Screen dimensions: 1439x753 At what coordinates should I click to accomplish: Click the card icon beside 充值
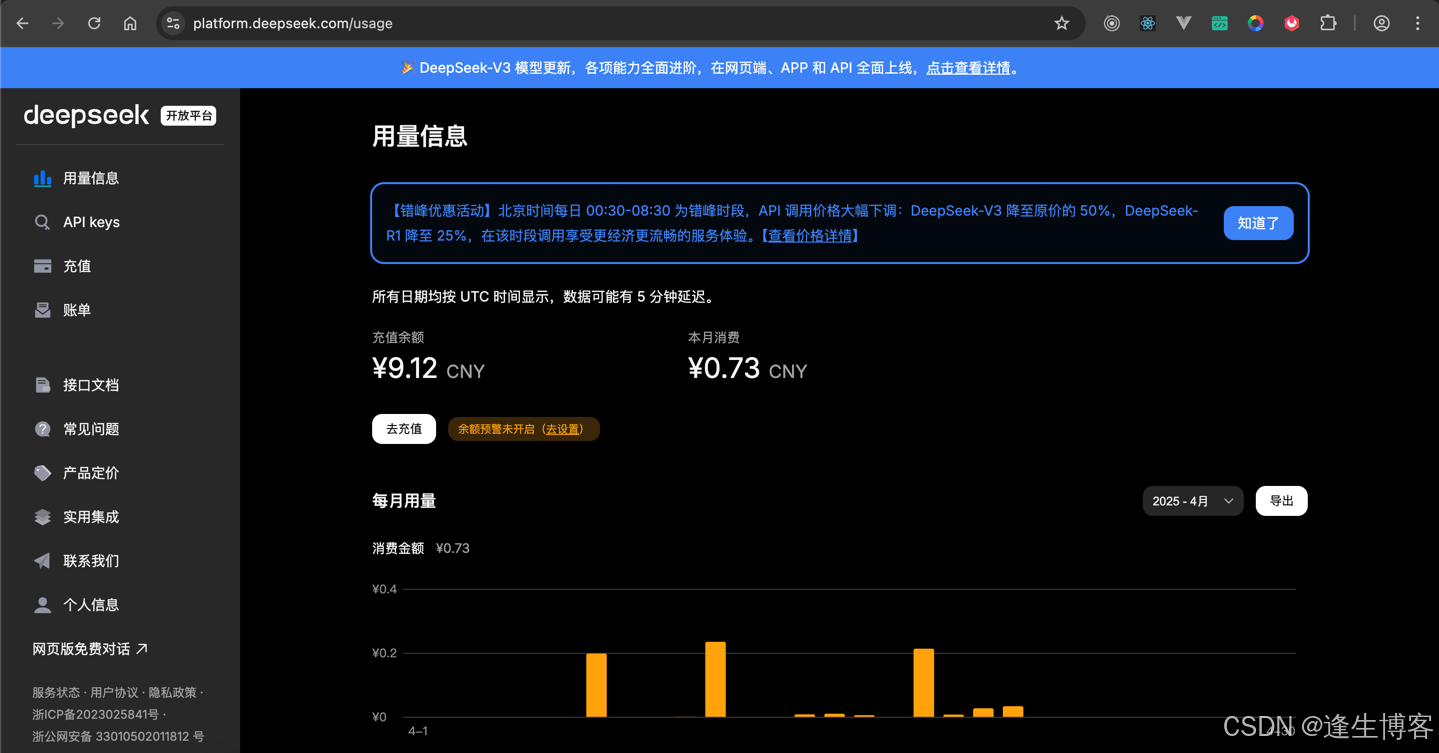point(42,266)
